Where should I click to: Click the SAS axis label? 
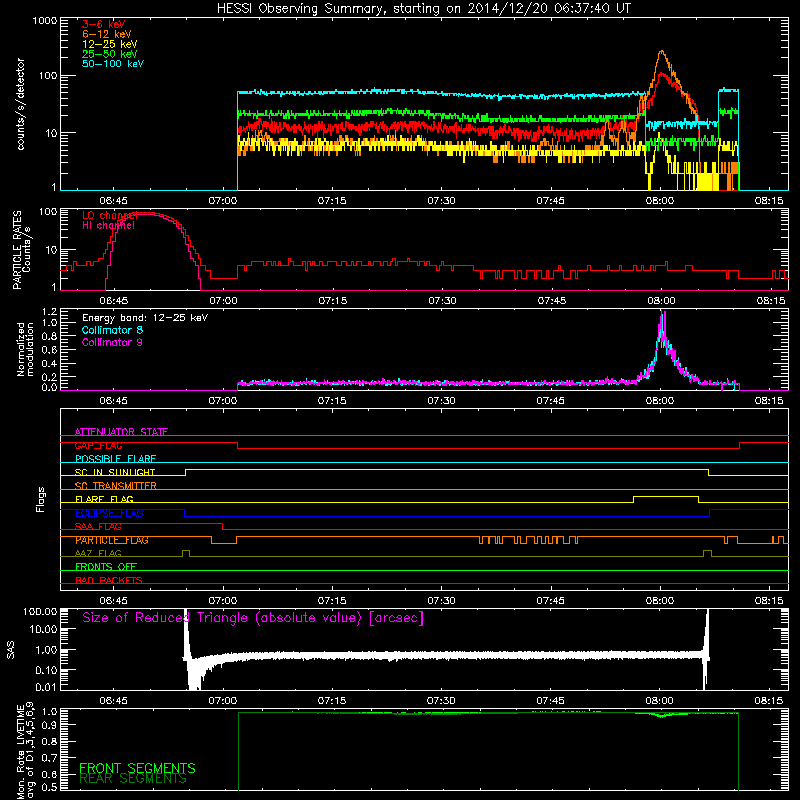pyautogui.click(x=11, y=650)
